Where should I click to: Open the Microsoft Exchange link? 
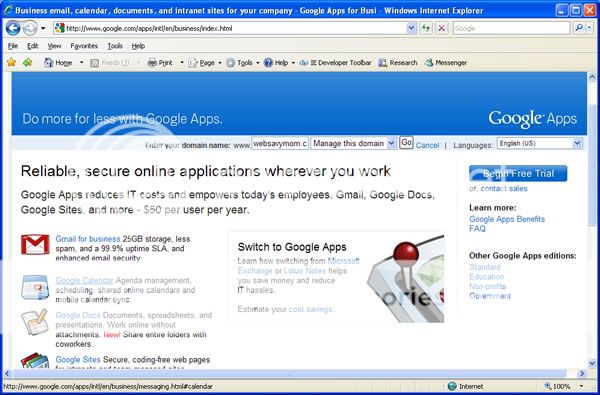pyautogui.click(x=298, y=266)
